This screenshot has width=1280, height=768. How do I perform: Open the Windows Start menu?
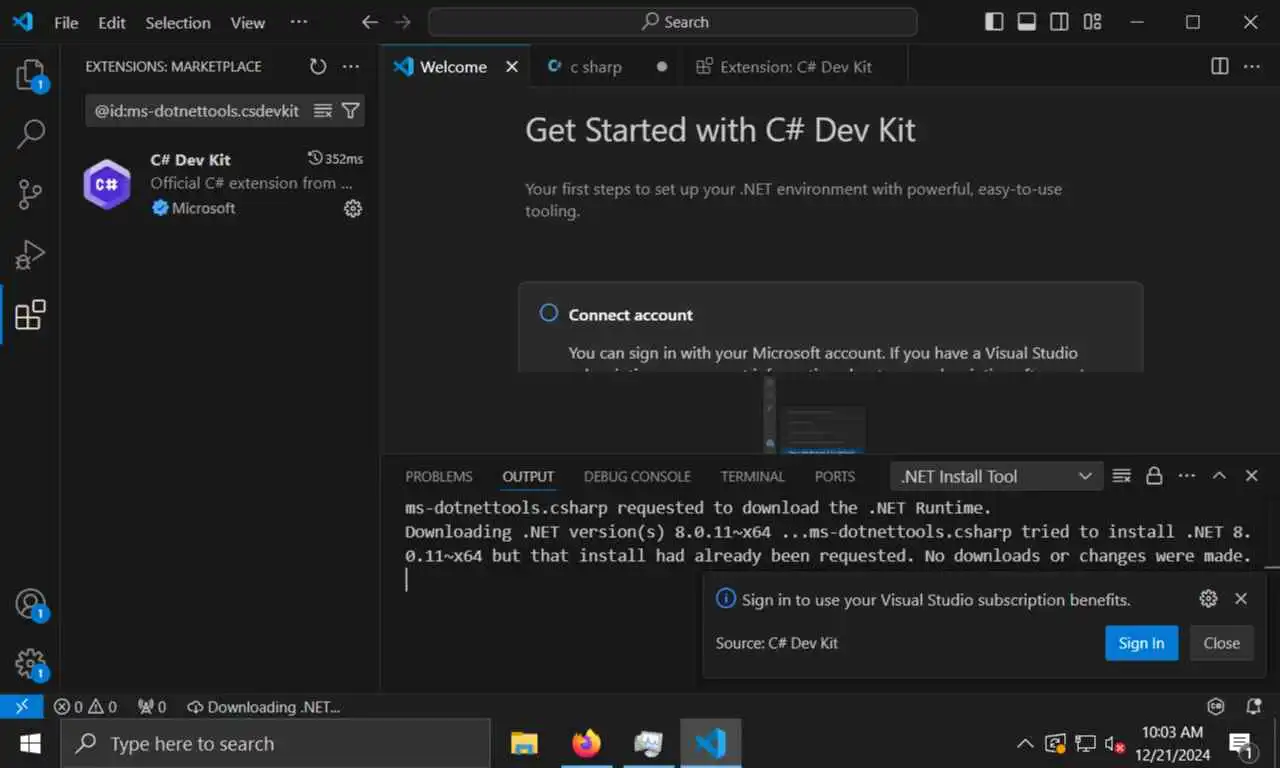tap(29, 744)
